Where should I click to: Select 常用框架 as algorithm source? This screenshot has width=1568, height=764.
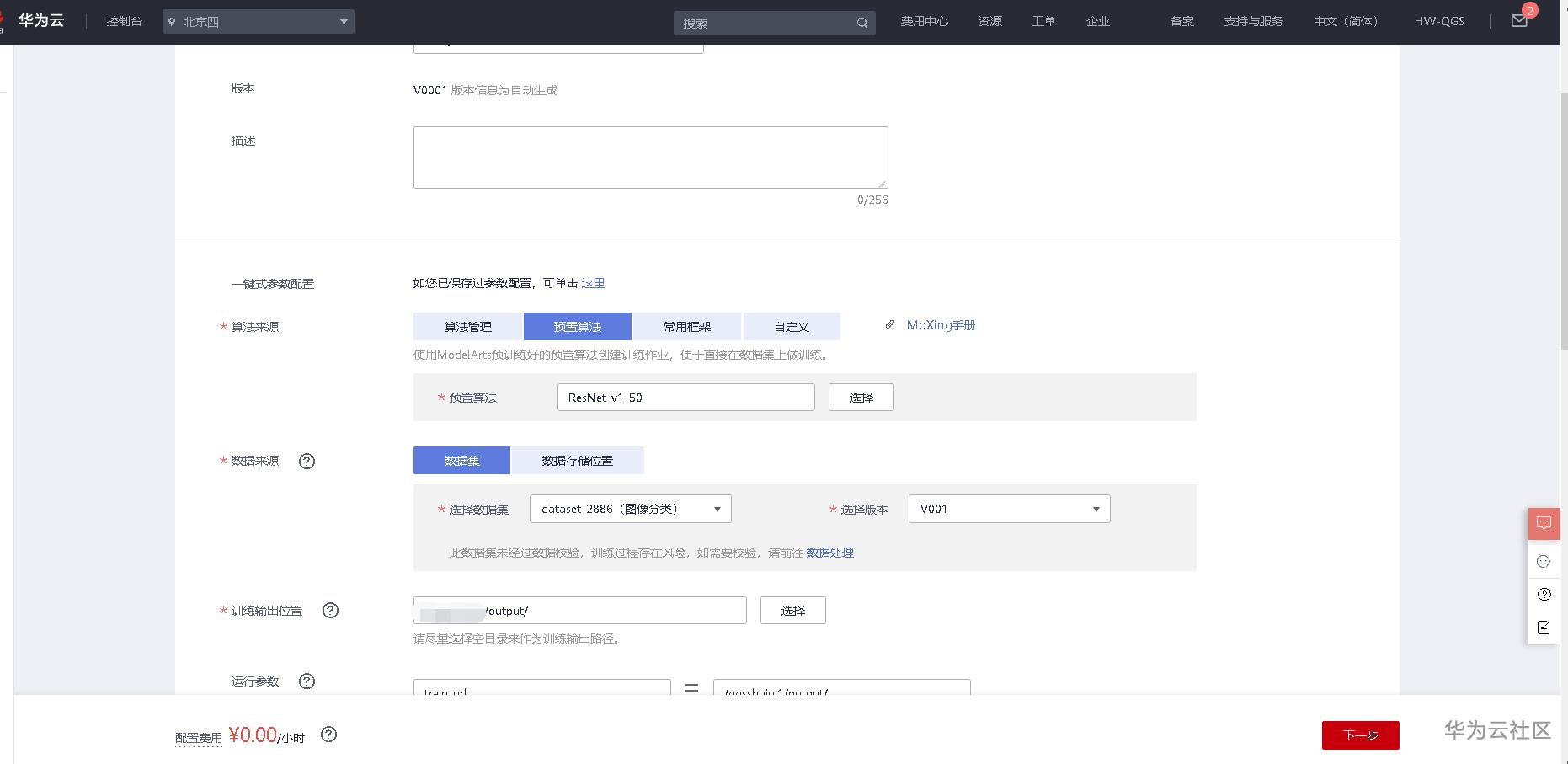tap(686, 326)
